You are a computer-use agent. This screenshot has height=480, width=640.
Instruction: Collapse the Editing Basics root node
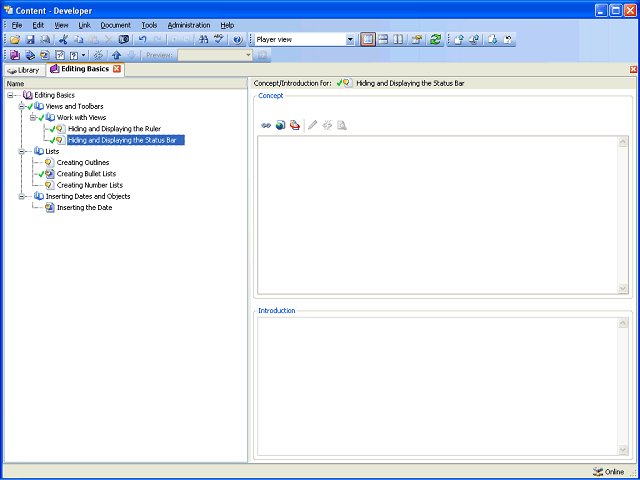(10, 95)
